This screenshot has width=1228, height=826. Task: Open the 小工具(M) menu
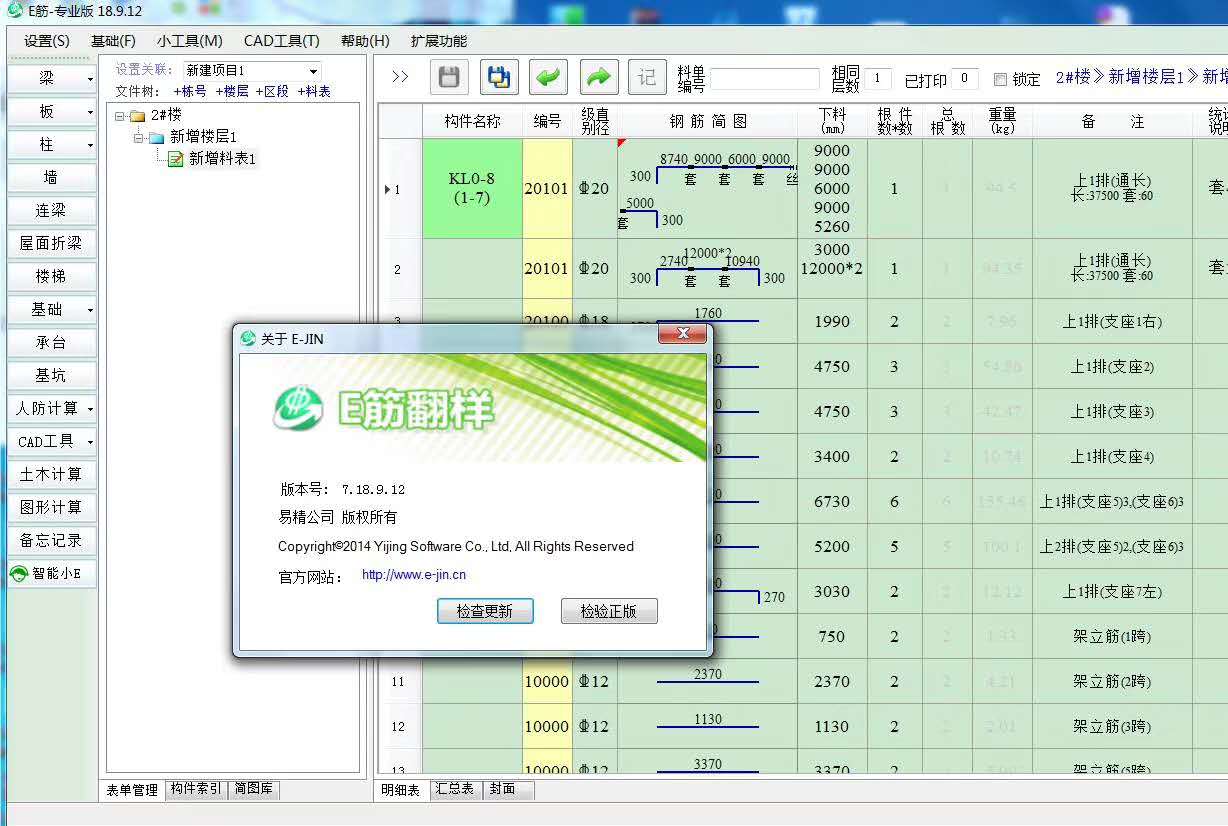coord(190,41)
